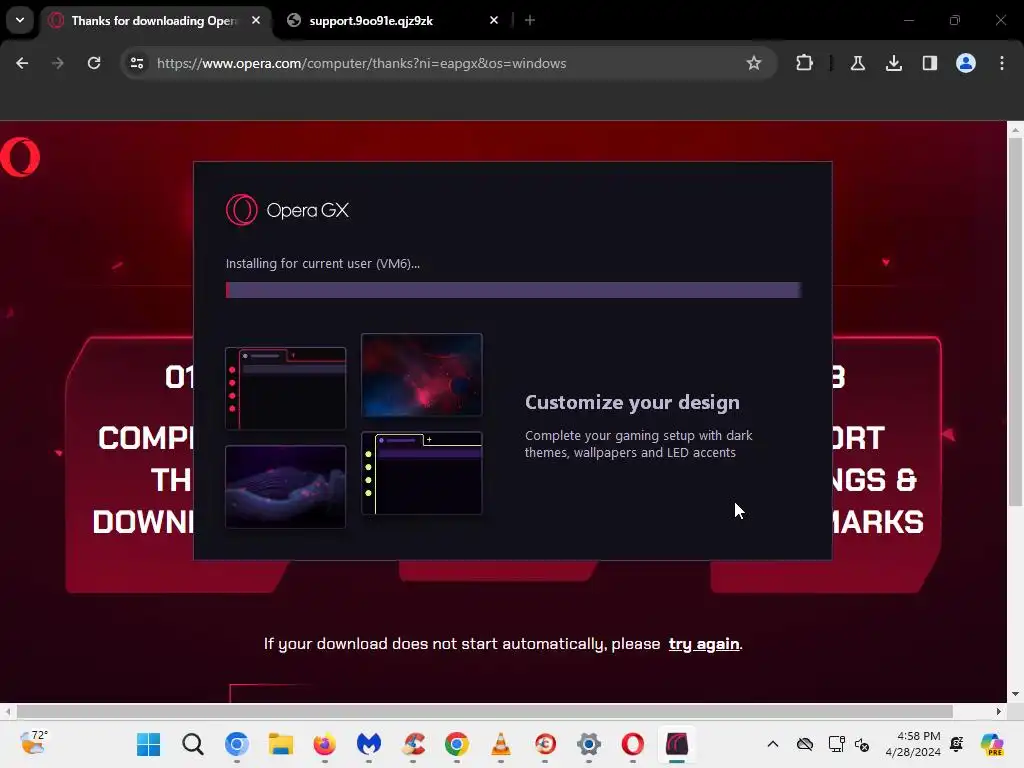
Task: Open the Chrome Labs flask icon
Action: tap(858, 63)
